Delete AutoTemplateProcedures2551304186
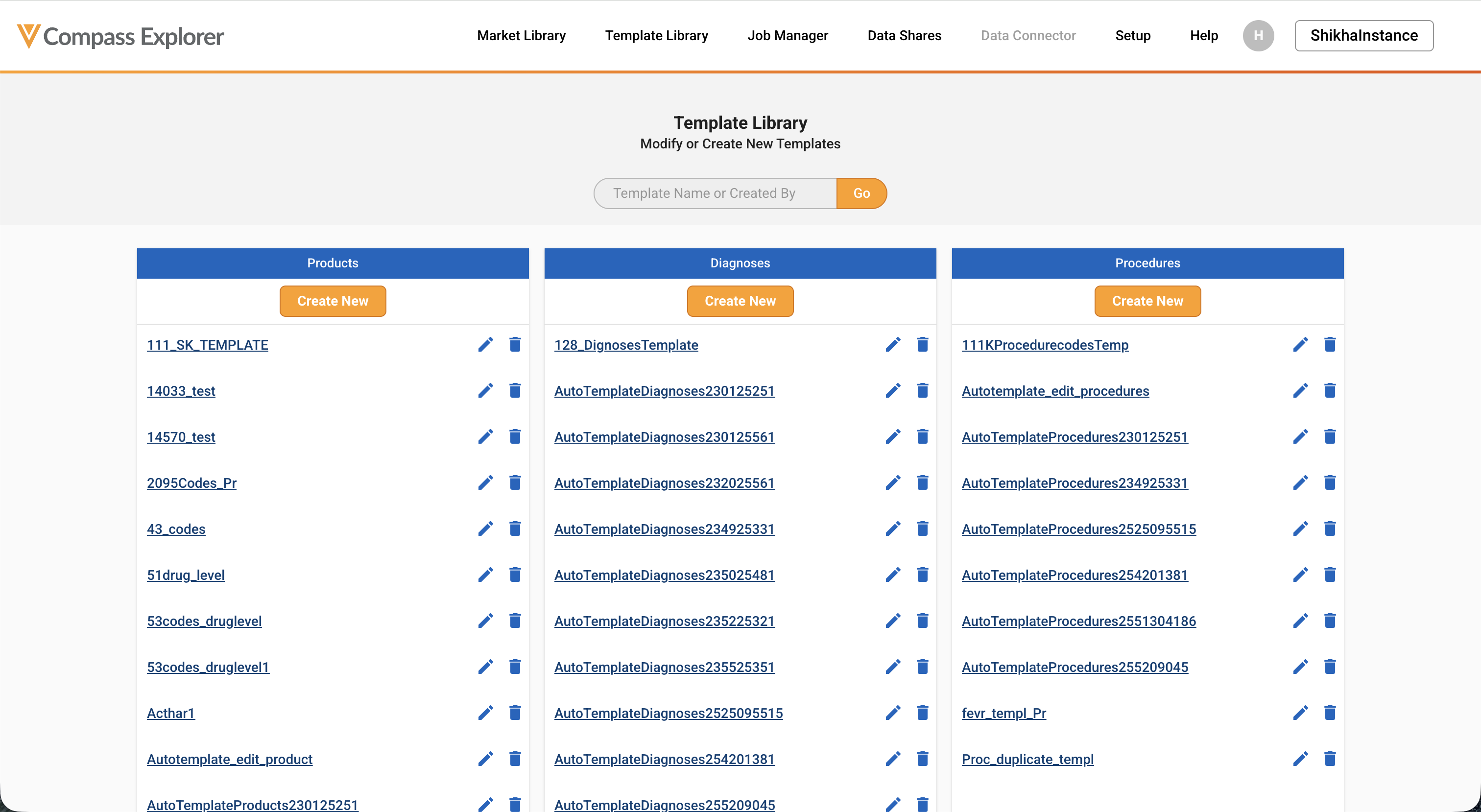1481x812 pixels. 1330,621
